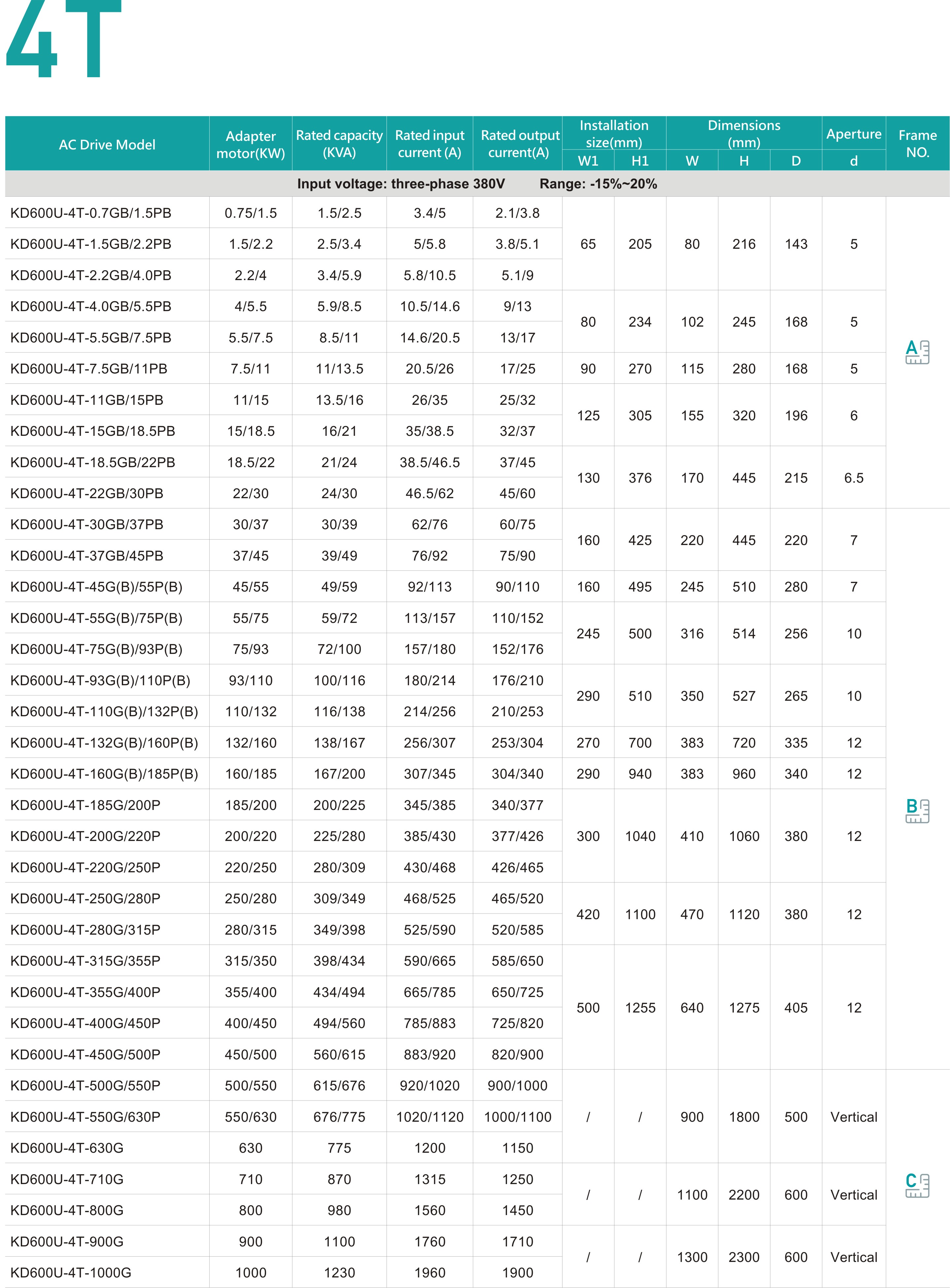Click model KD600U-4T-7.5GB/11PB
950x1288 pixels.
[88, 369]
